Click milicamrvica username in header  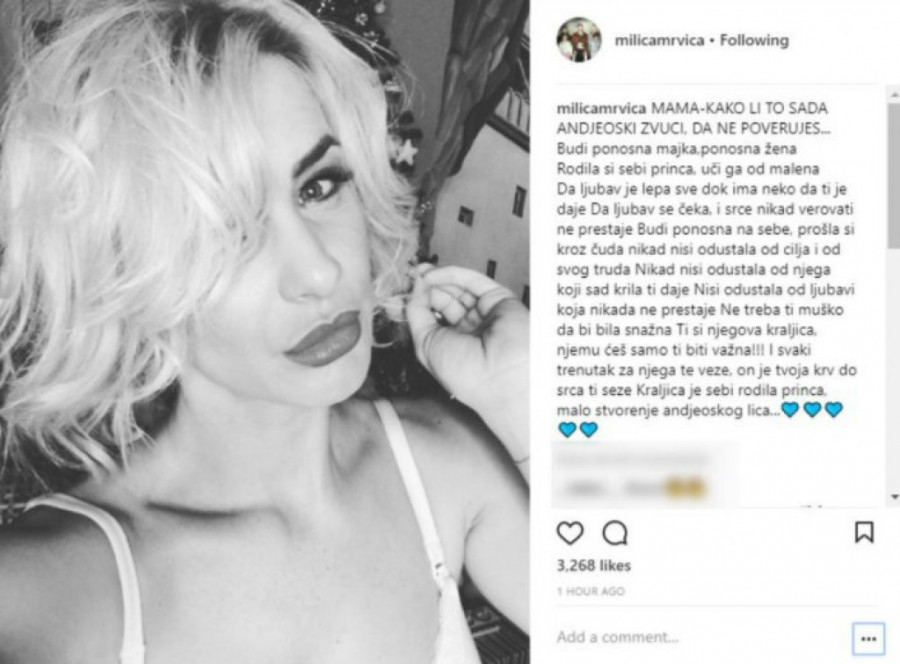point(659,40)
